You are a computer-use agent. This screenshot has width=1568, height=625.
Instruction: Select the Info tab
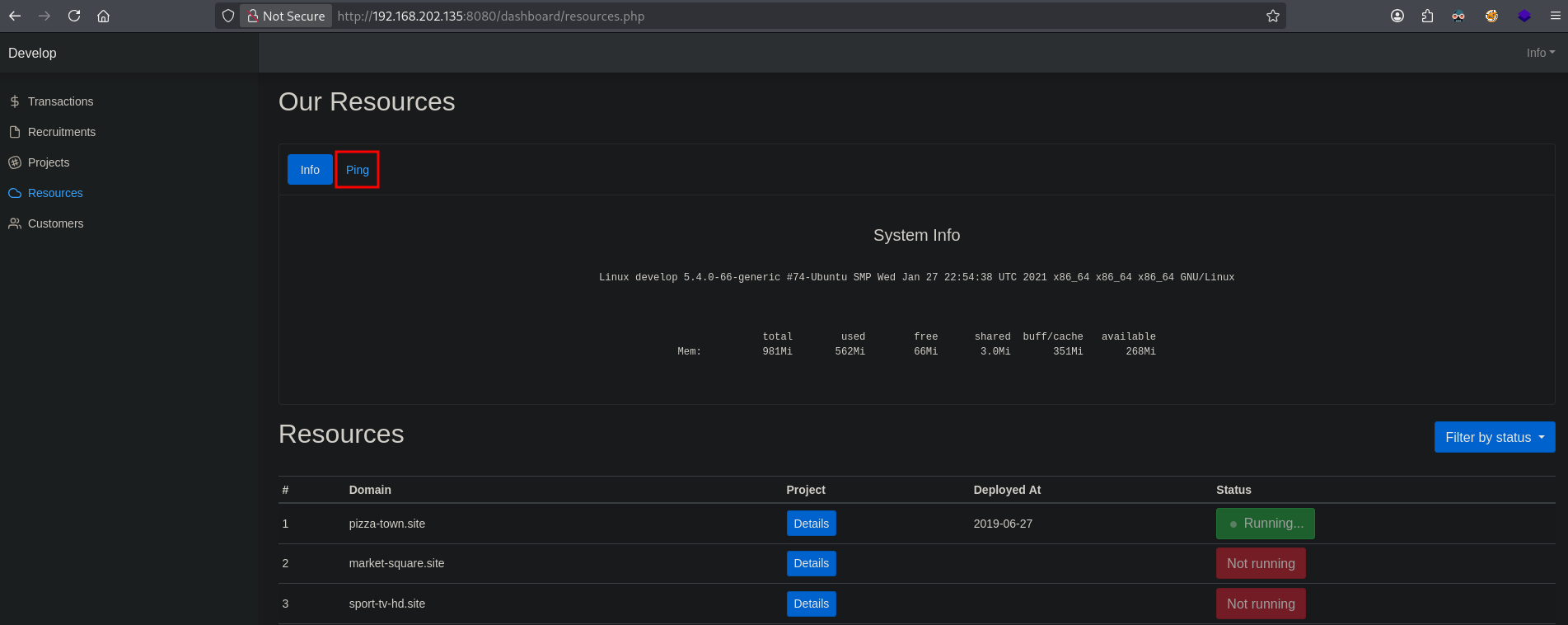[x=310, y=170]
